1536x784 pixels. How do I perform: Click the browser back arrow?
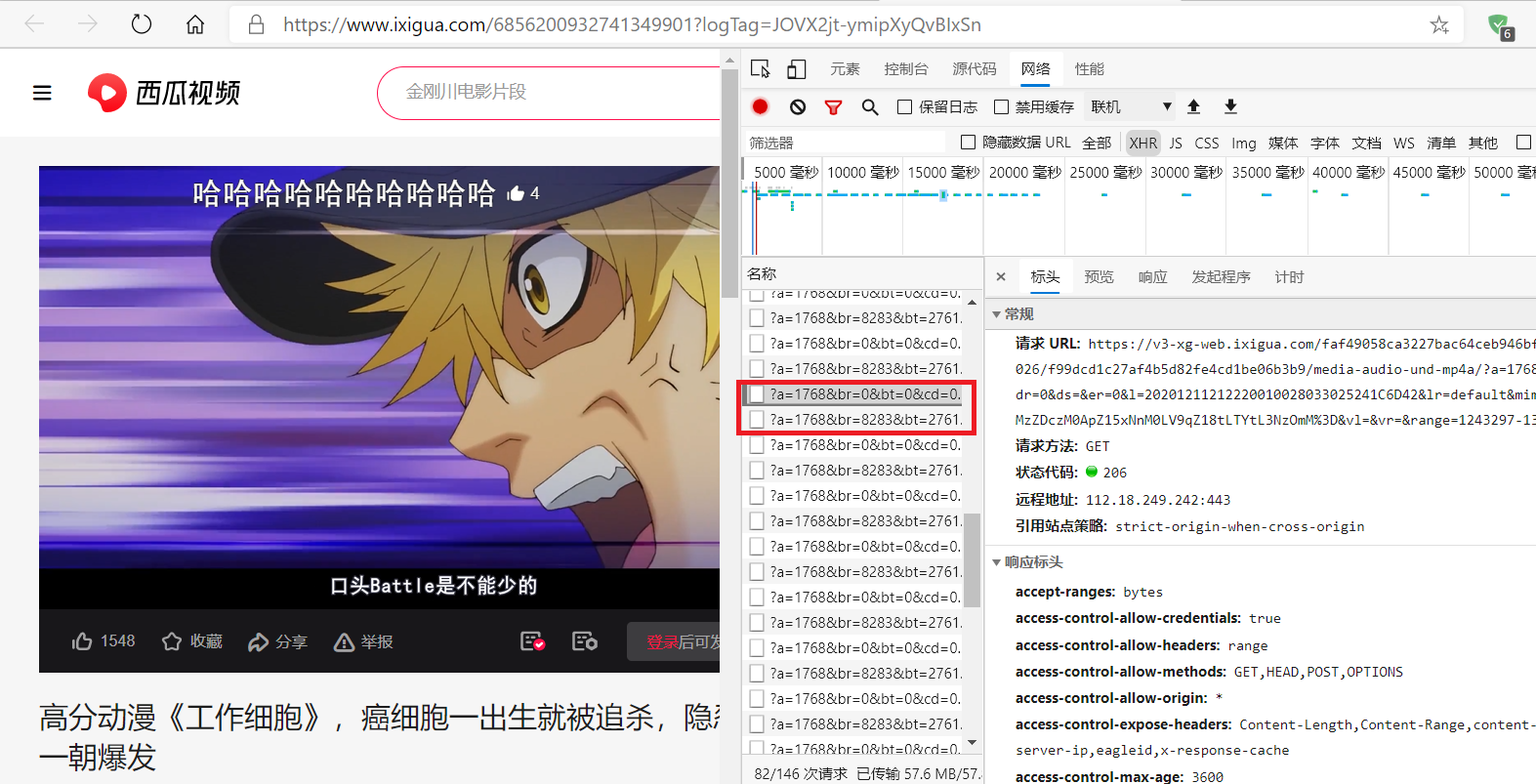coord(34,23)
